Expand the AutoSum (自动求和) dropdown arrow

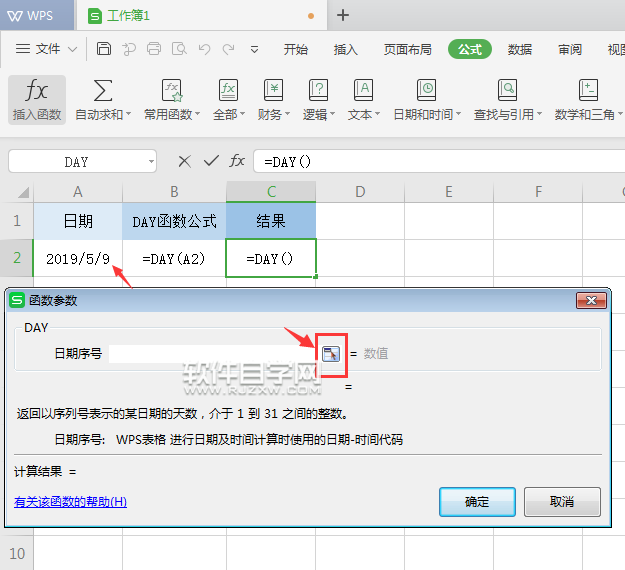tap(128, 114)
